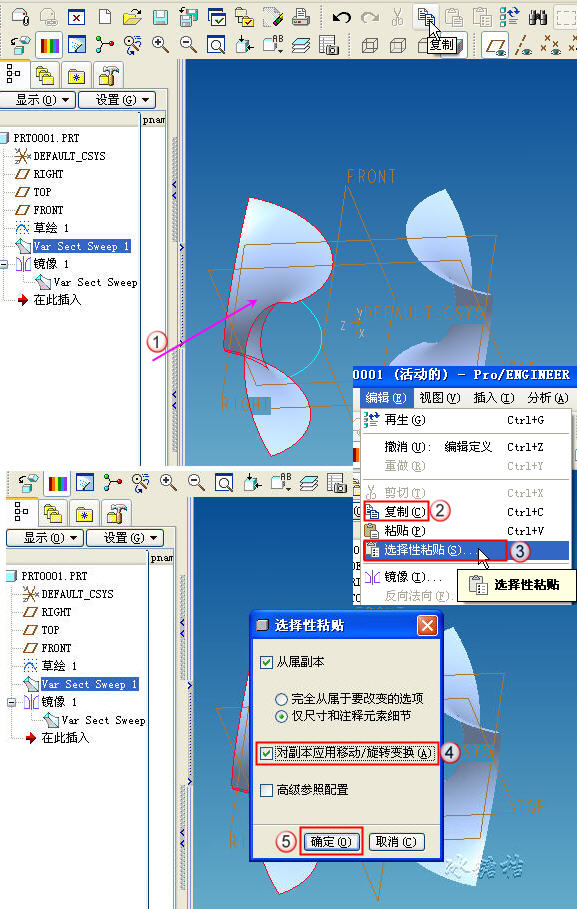Choose 再生 in the Edit menu
This screenshot has height=909, width=577.
pyautogui.click(x=466, y=420)
